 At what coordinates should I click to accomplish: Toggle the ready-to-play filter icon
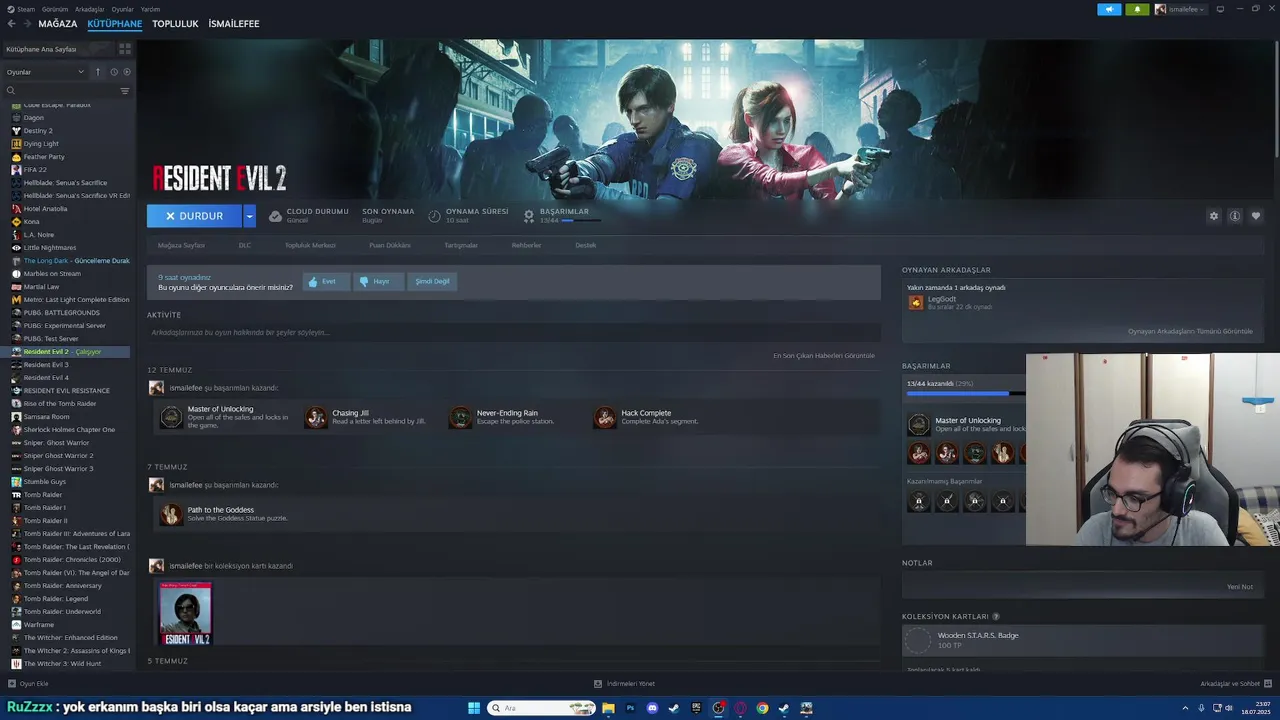(x=125, y=72)
